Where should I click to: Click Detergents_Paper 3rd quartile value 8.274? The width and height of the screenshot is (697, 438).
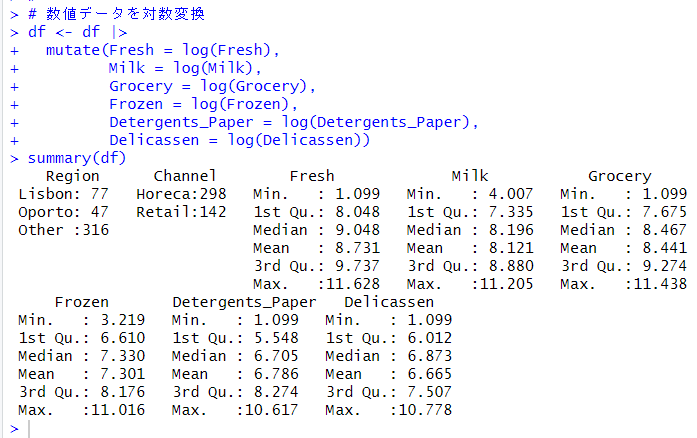coord(276,392)
